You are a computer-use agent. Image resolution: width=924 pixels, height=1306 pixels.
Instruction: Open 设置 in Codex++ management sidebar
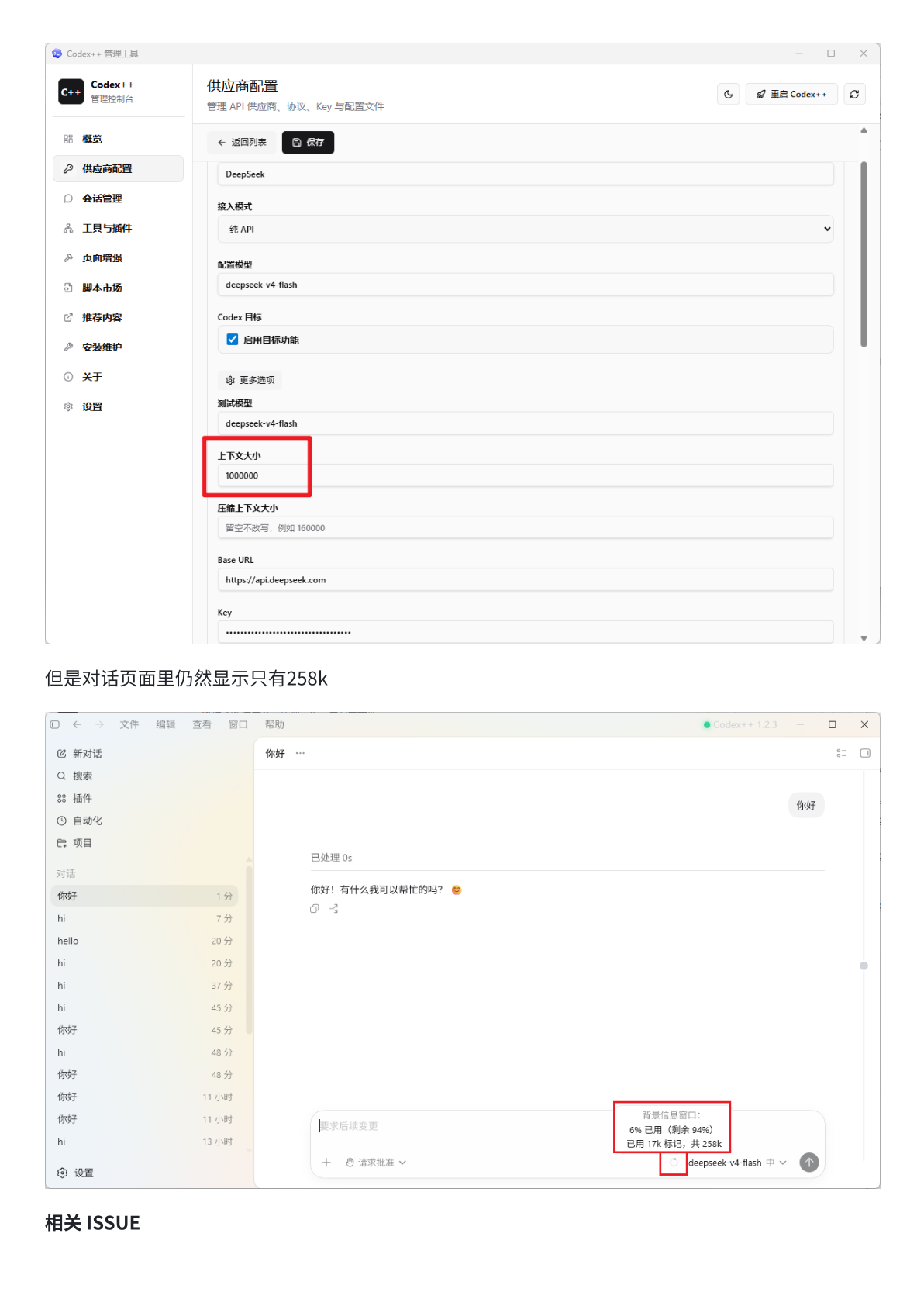[x=118, y=406]
